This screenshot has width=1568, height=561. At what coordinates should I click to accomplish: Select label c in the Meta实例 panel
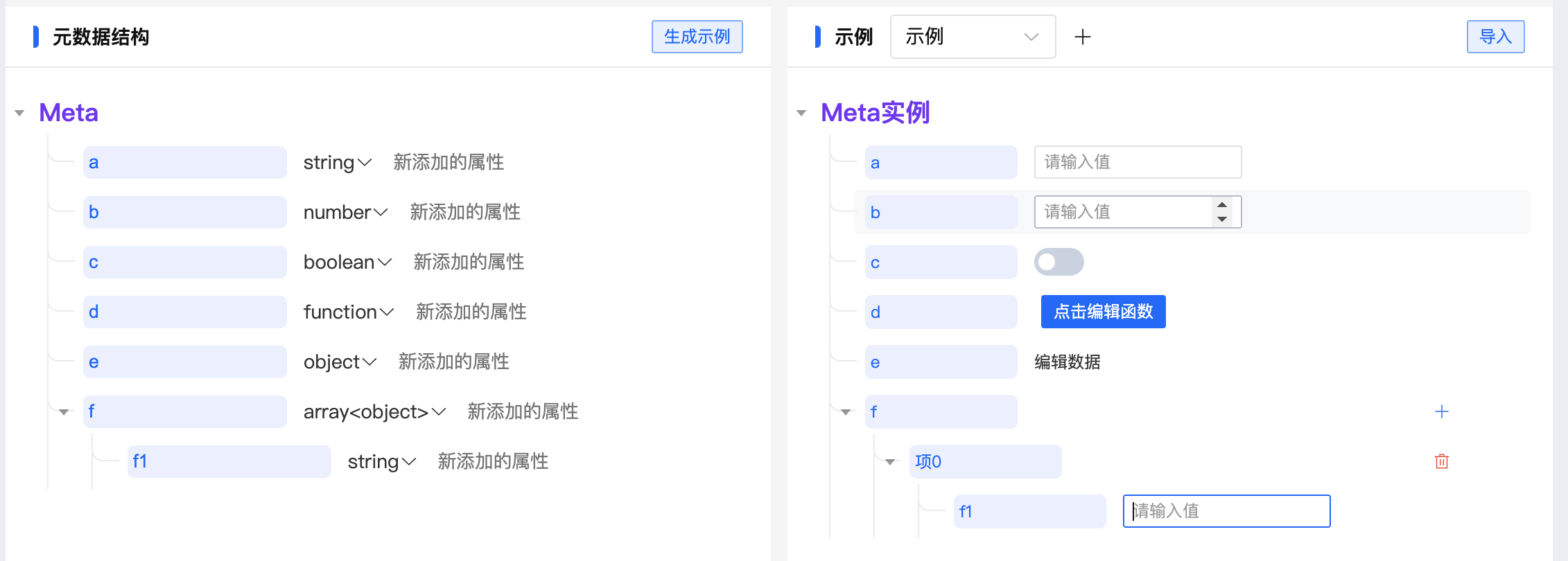(941, 262)
